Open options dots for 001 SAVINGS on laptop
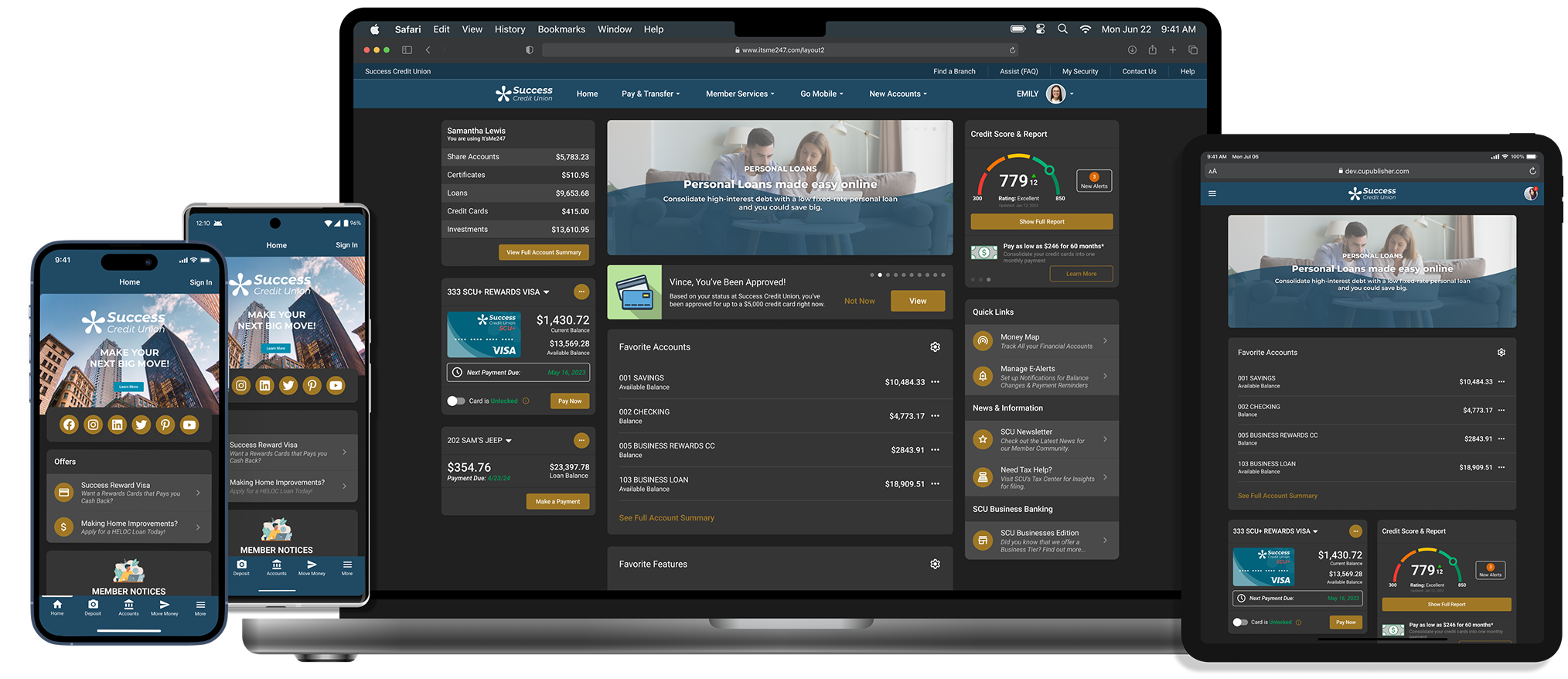1568x679 pixels. [935, 382]
